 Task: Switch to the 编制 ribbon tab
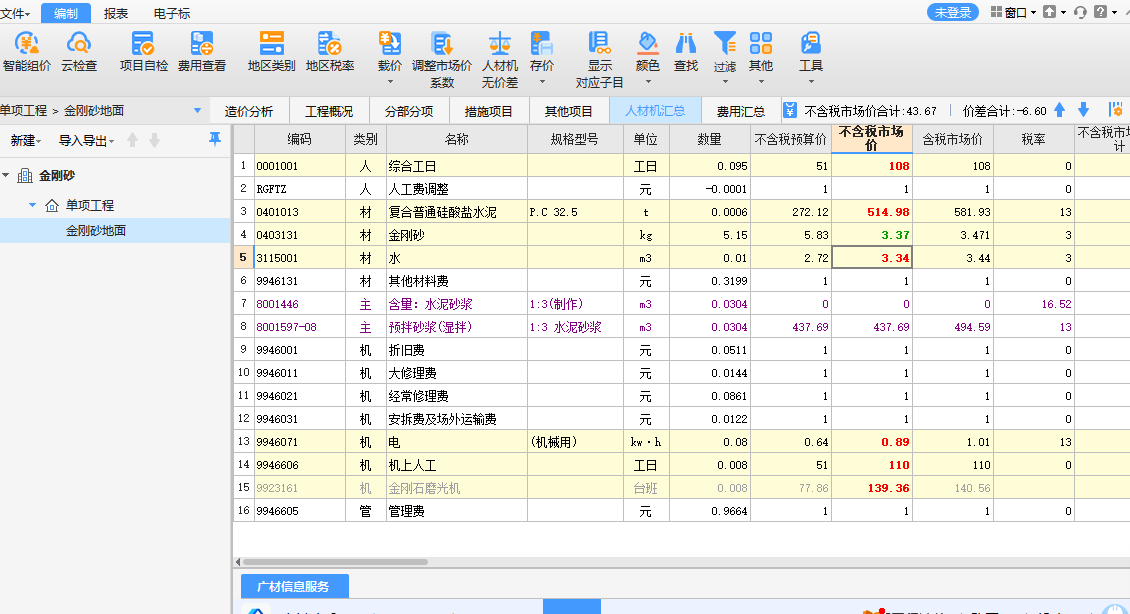click(x=66, y=14)
